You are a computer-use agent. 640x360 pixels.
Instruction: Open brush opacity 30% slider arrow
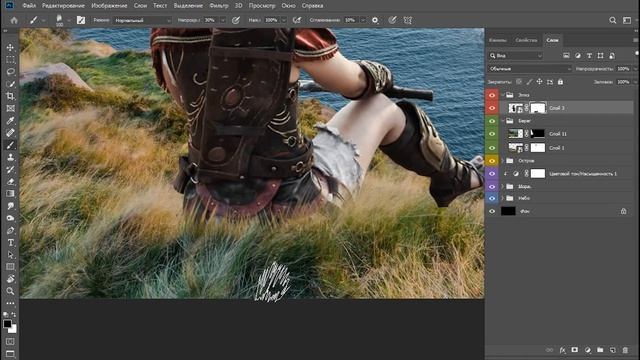click(x=223, y=20)
